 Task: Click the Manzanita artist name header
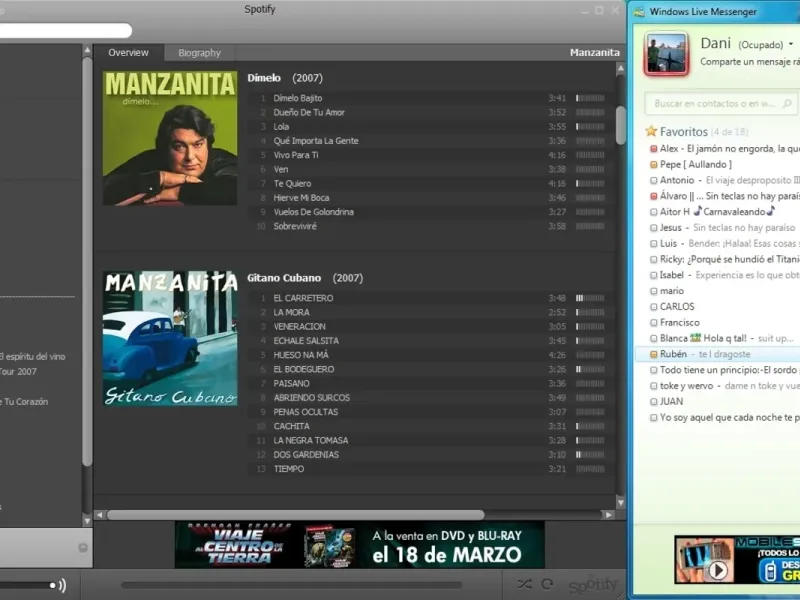594,53
